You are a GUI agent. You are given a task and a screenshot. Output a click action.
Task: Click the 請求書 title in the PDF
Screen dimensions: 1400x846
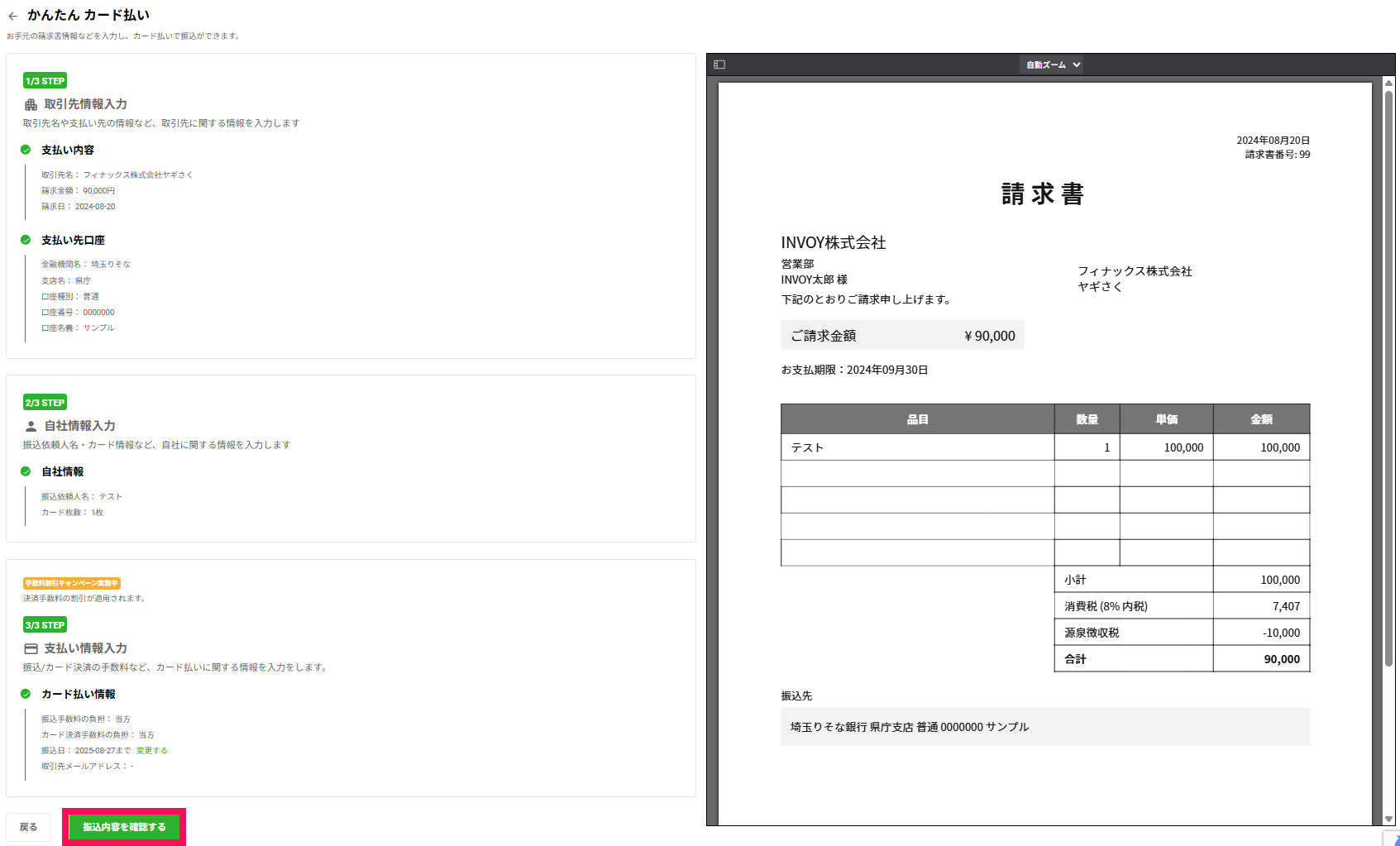click(x=1043, y=194)
